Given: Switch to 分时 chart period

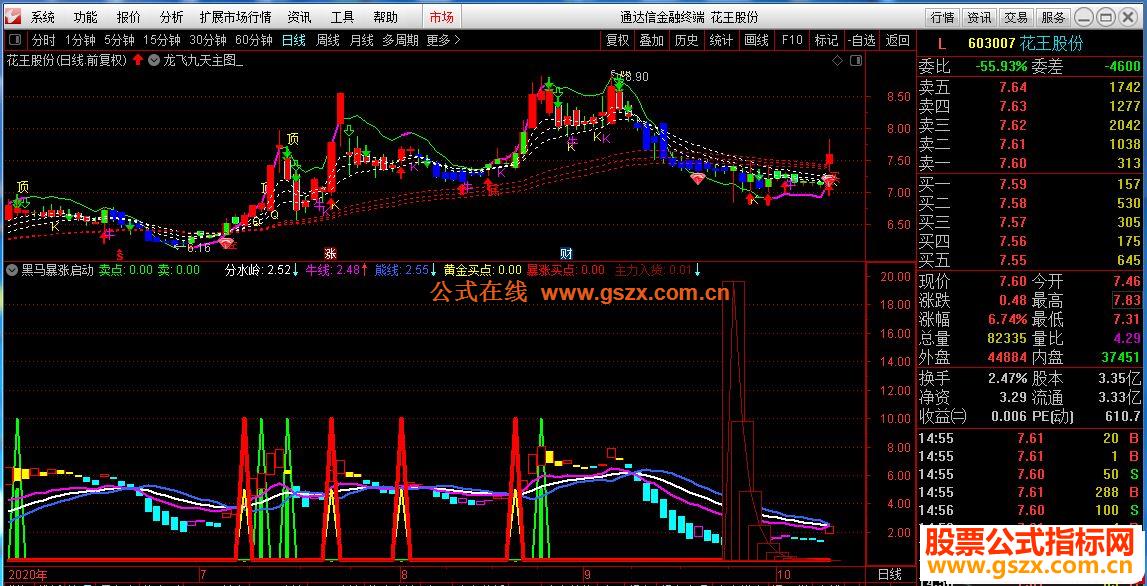Looking at the screenshot, I should click(x=43, y=40).
